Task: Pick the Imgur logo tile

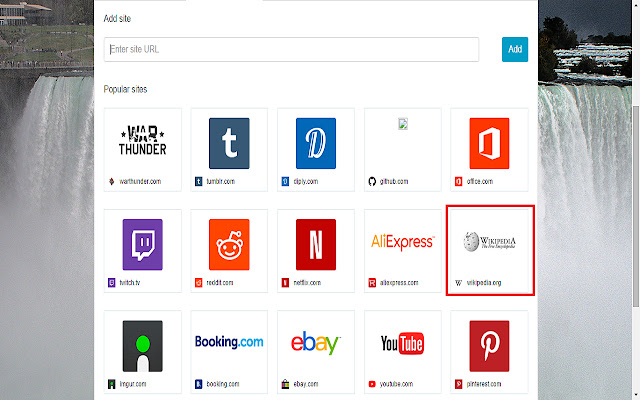Action: click(x=142, y=346)
